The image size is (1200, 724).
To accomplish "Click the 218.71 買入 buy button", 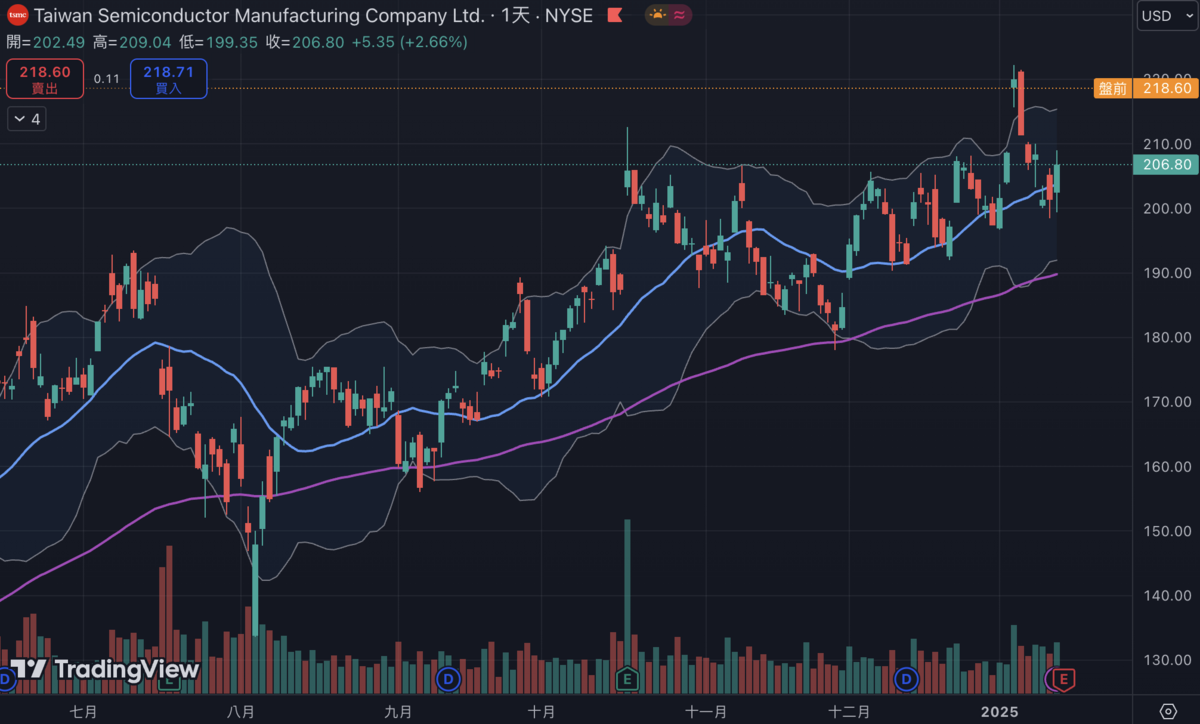I will click(168, 78).
